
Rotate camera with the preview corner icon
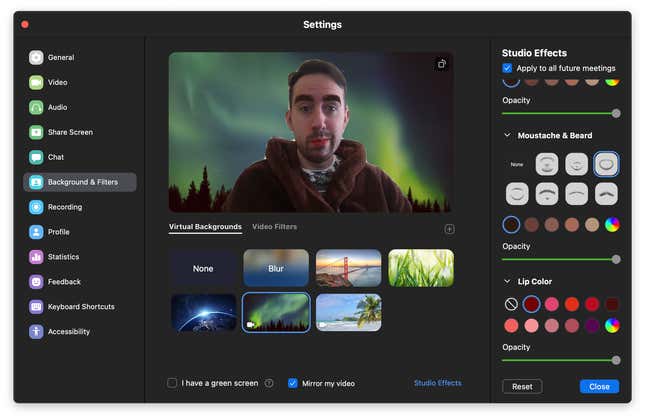point(441,64)
